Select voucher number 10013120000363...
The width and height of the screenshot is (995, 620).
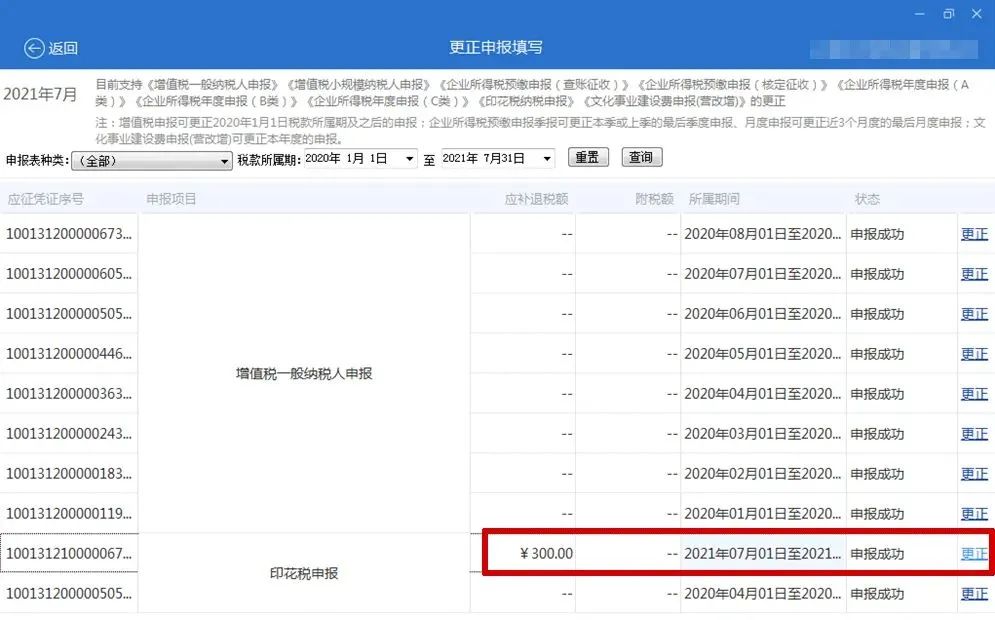[69, 394]
